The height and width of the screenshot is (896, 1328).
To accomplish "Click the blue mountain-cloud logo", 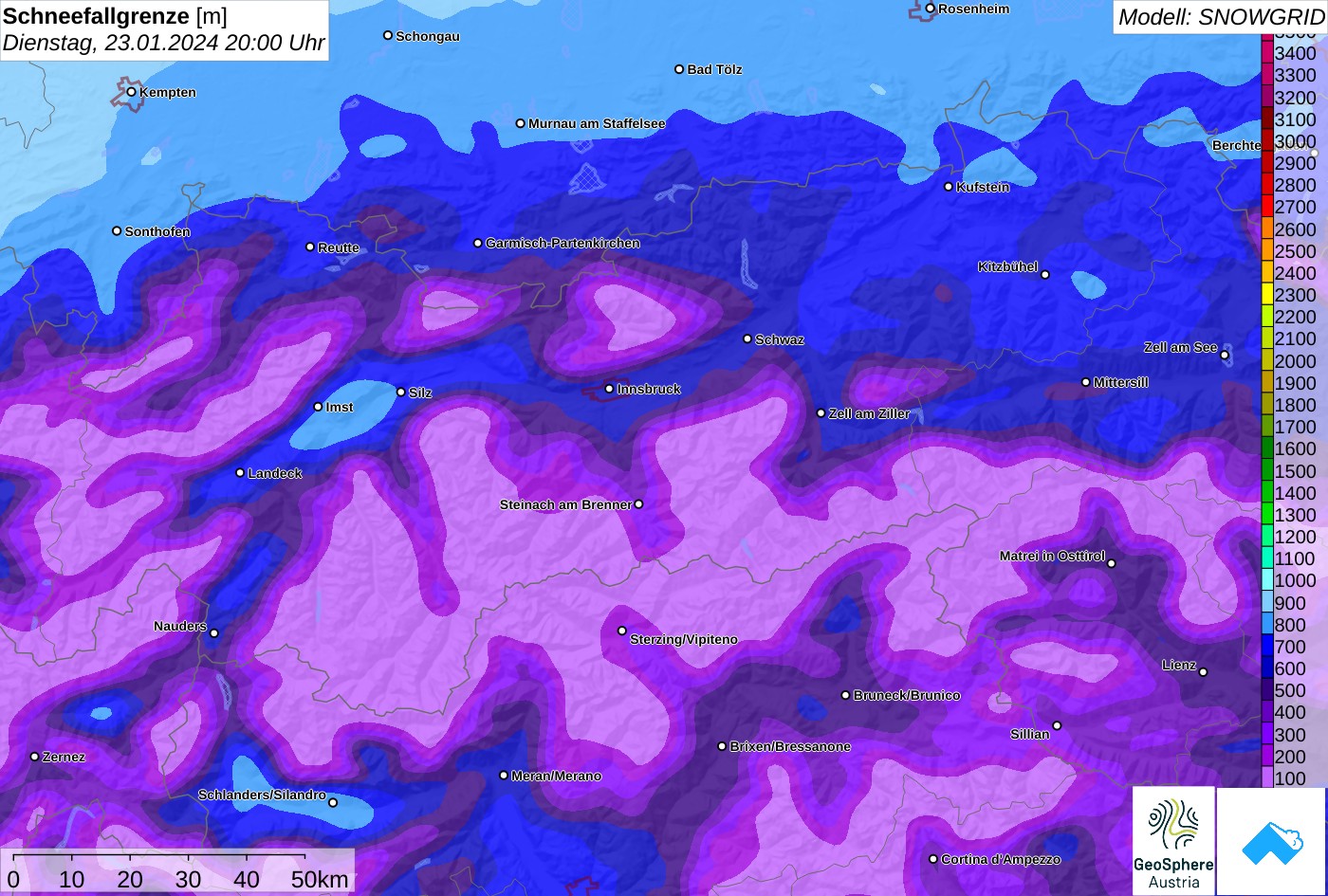I will click(1272, 841).
